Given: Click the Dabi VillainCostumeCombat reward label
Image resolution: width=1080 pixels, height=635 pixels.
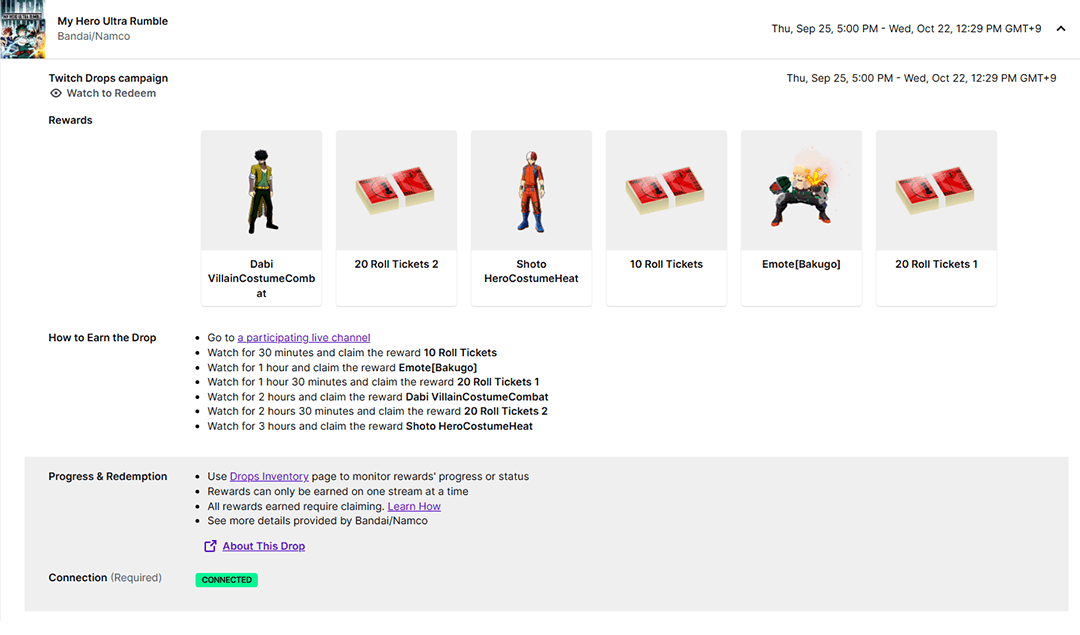Looking at the screenshot, I should (x=261, y=279).
